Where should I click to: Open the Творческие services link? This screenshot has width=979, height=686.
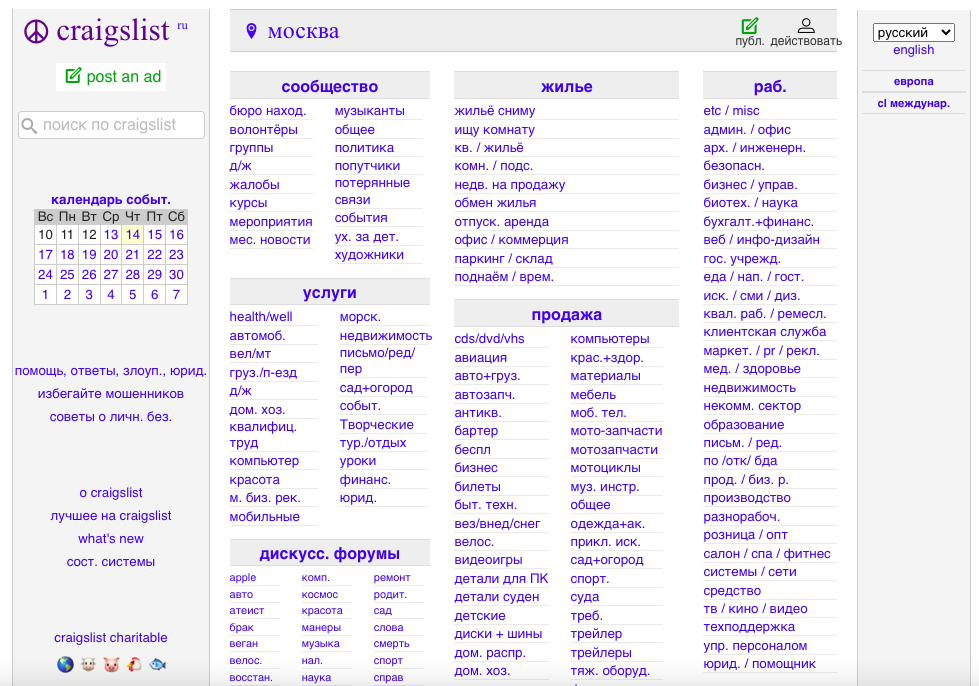point(376,424)
